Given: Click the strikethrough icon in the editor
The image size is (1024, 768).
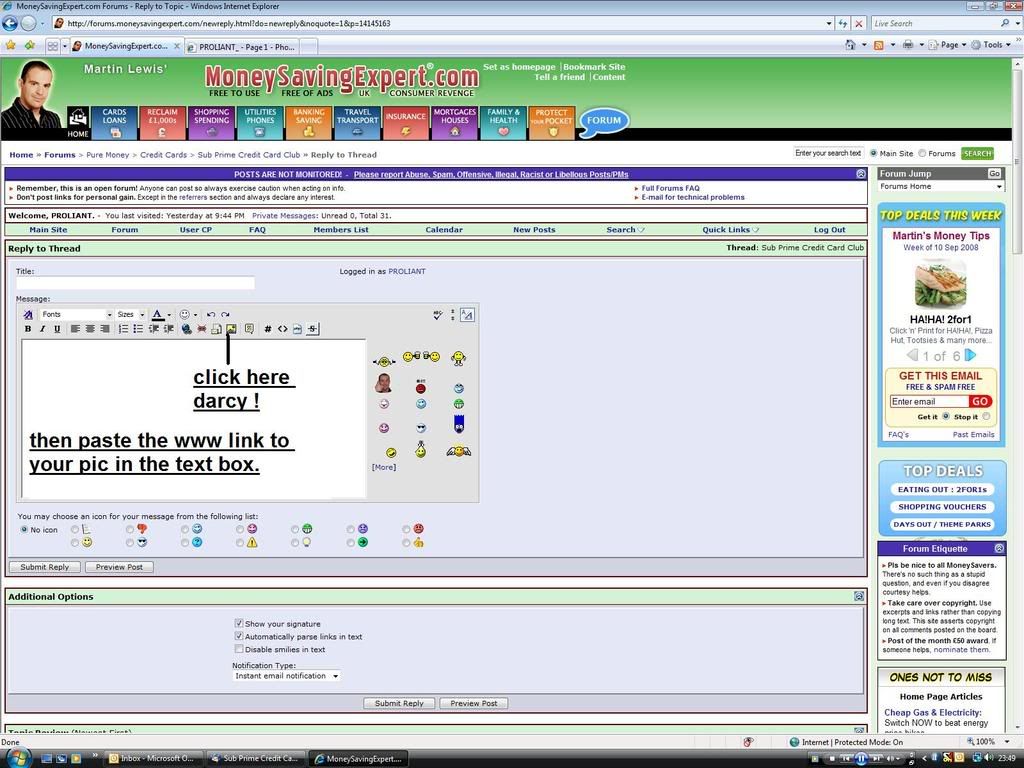Looking at the screenshot, I should [x=313, y=329].
